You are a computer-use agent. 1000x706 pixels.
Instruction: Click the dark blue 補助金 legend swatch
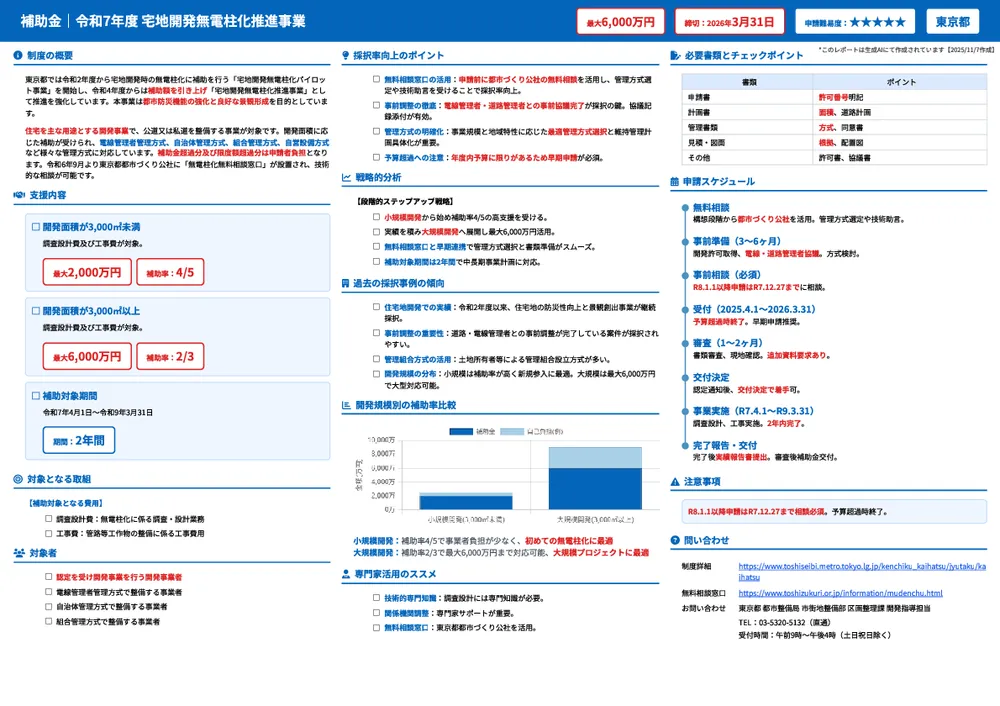pyautogui.click(x=461, y=431)
